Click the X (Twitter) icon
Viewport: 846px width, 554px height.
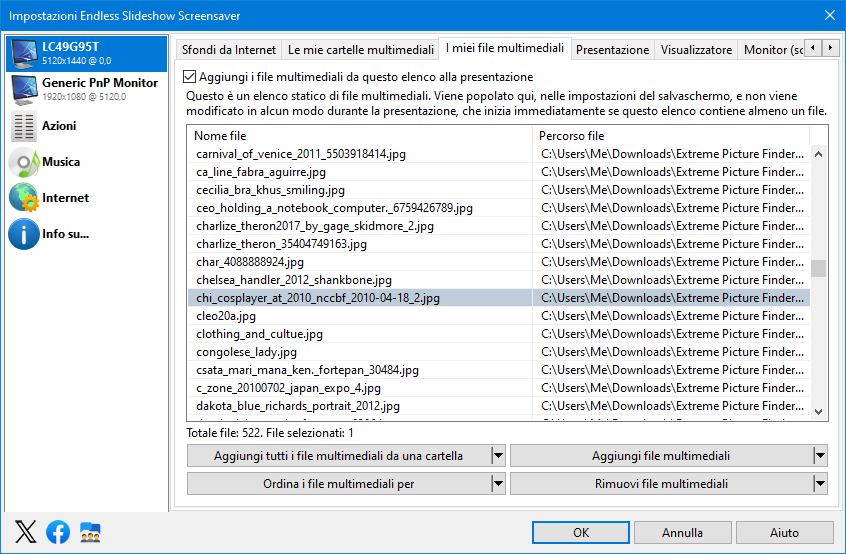[25, 532]
